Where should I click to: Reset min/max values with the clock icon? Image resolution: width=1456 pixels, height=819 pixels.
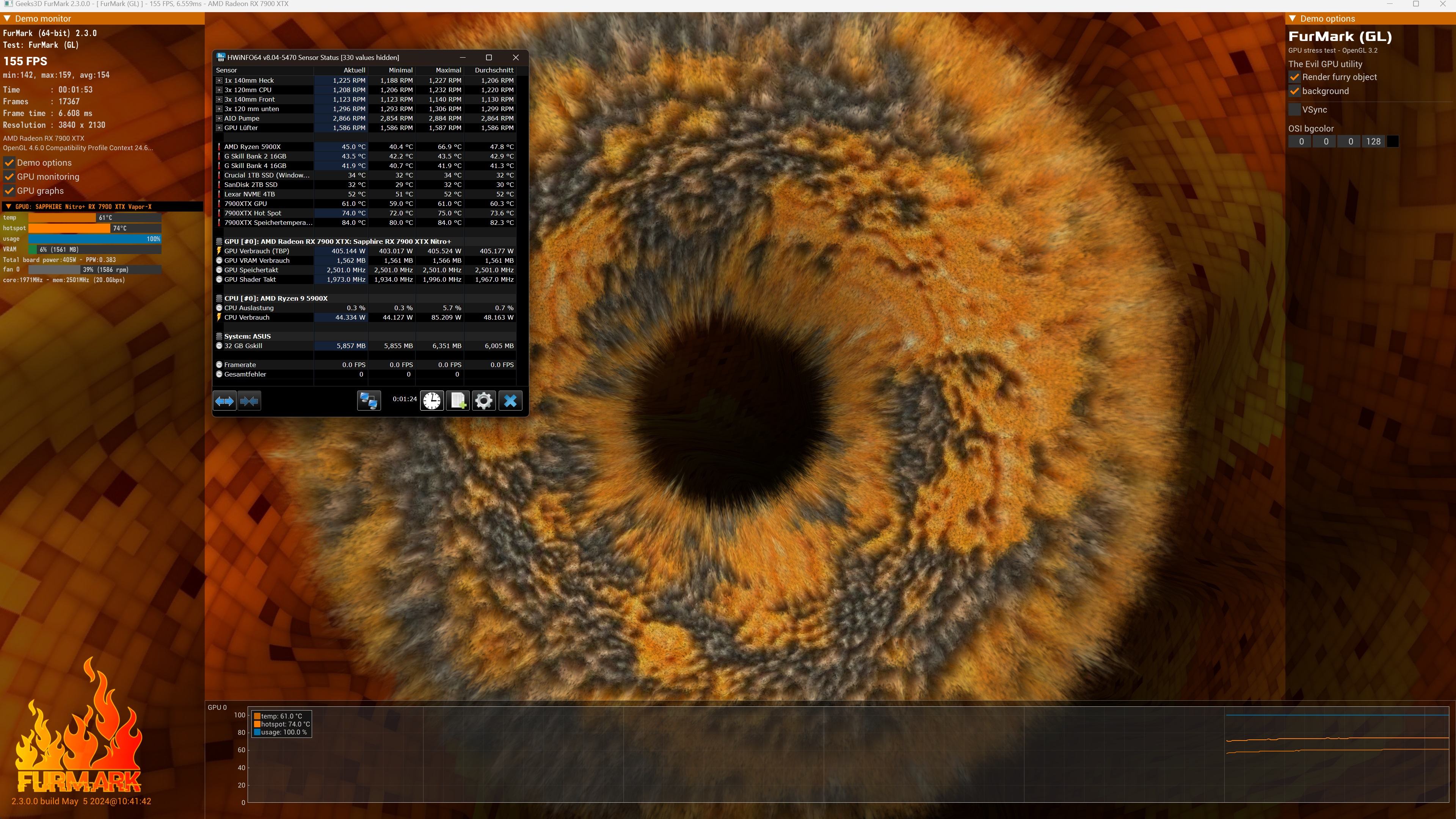coord(432,401)
